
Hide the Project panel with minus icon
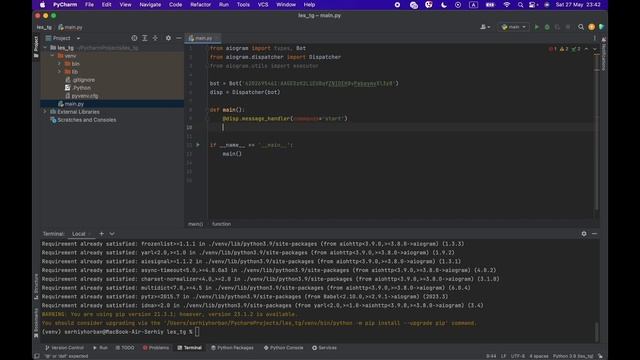[178, 38]
